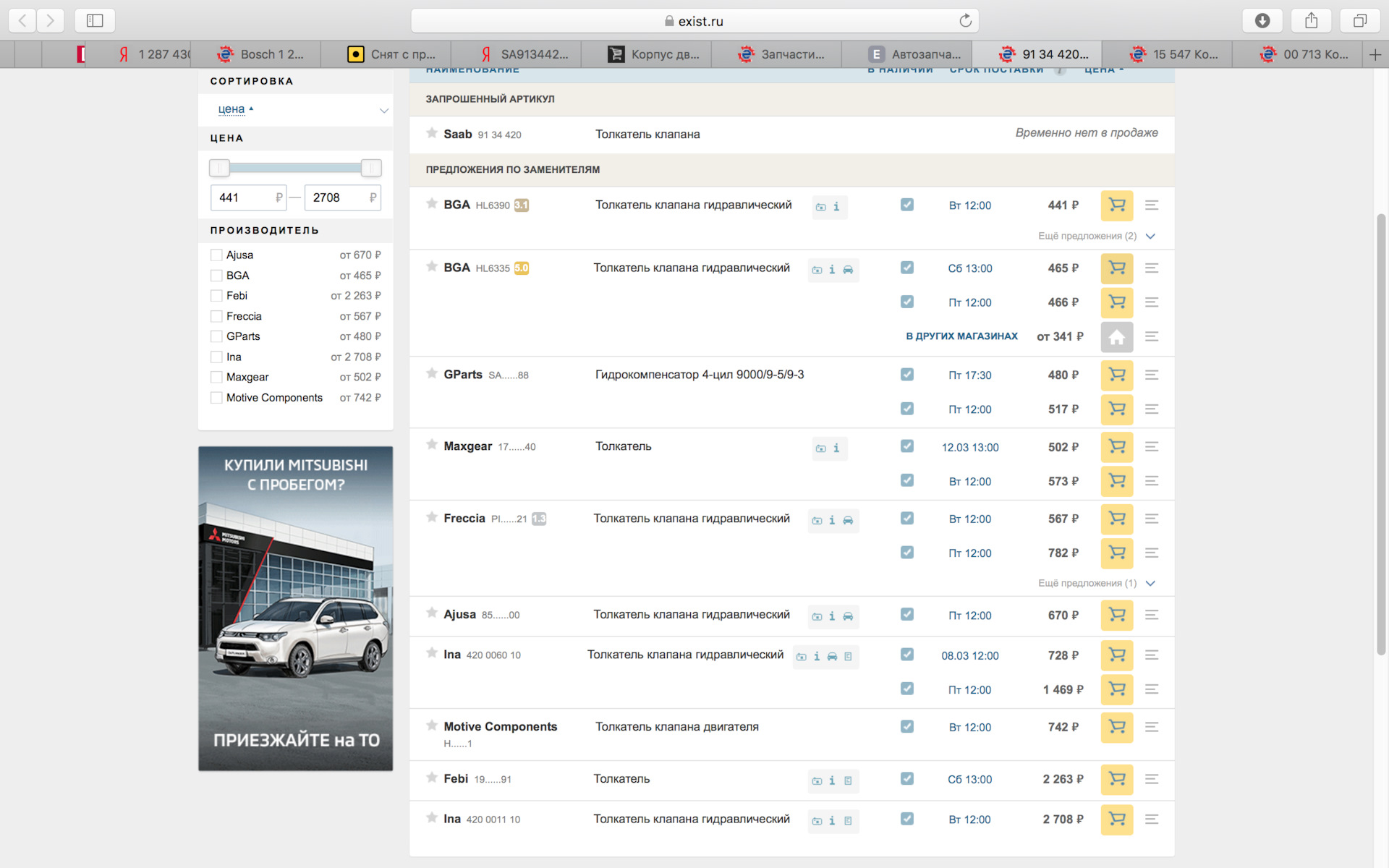Open Safari downloads button

click(1262, 20)
